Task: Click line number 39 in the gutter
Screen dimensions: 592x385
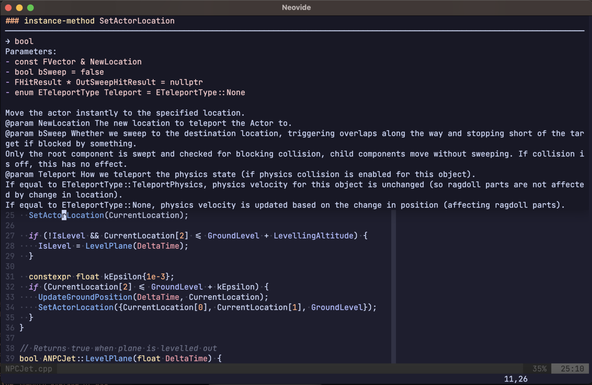Action: [x=10, y=358]
